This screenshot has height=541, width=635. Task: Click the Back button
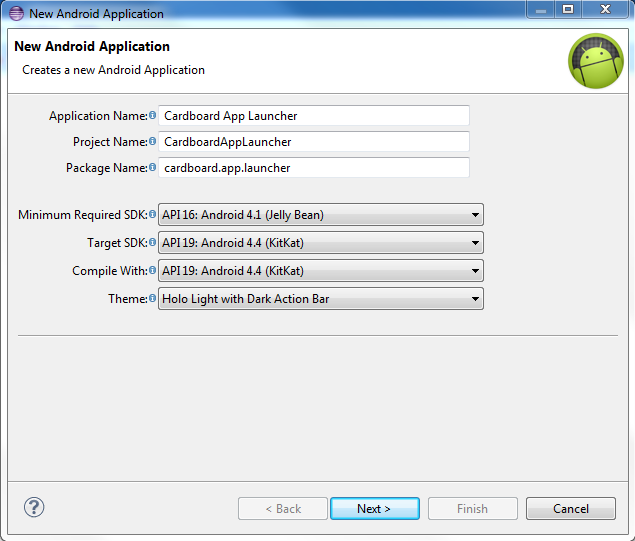click(x=283, y=509)
